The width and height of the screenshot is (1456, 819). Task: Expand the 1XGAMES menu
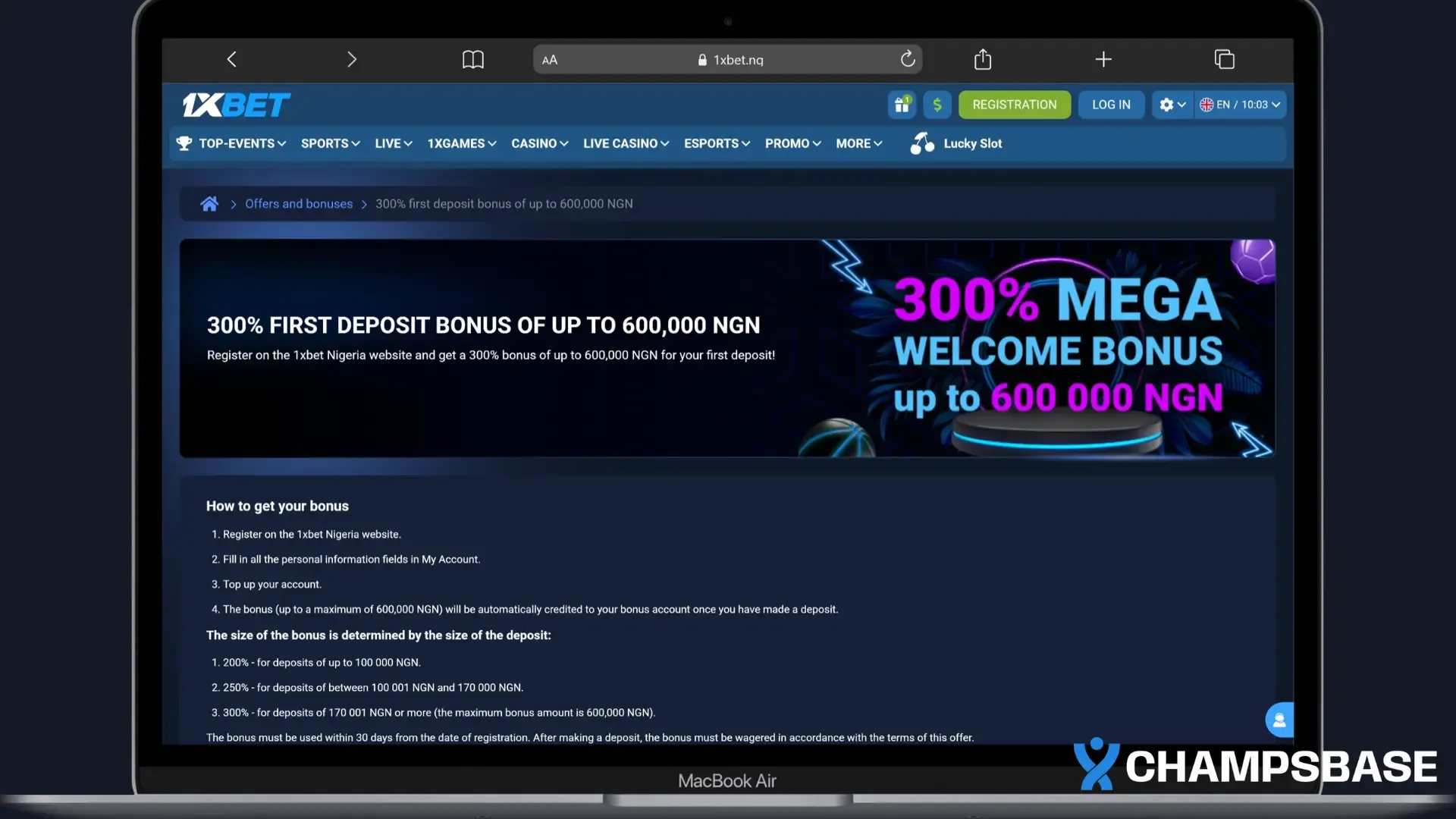click(x=462, y=143)
